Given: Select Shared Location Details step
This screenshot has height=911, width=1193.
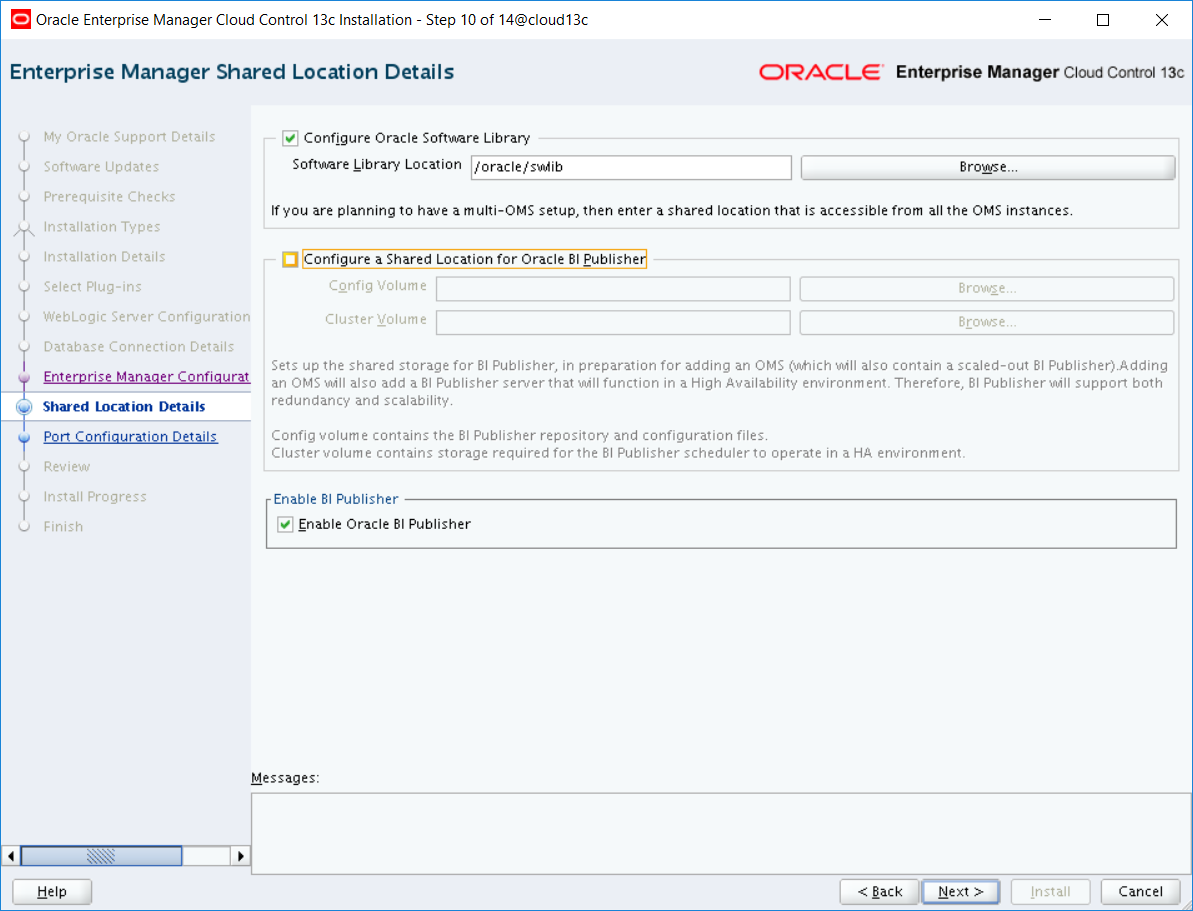Looking at the screenshot, I should click(124, 407).
